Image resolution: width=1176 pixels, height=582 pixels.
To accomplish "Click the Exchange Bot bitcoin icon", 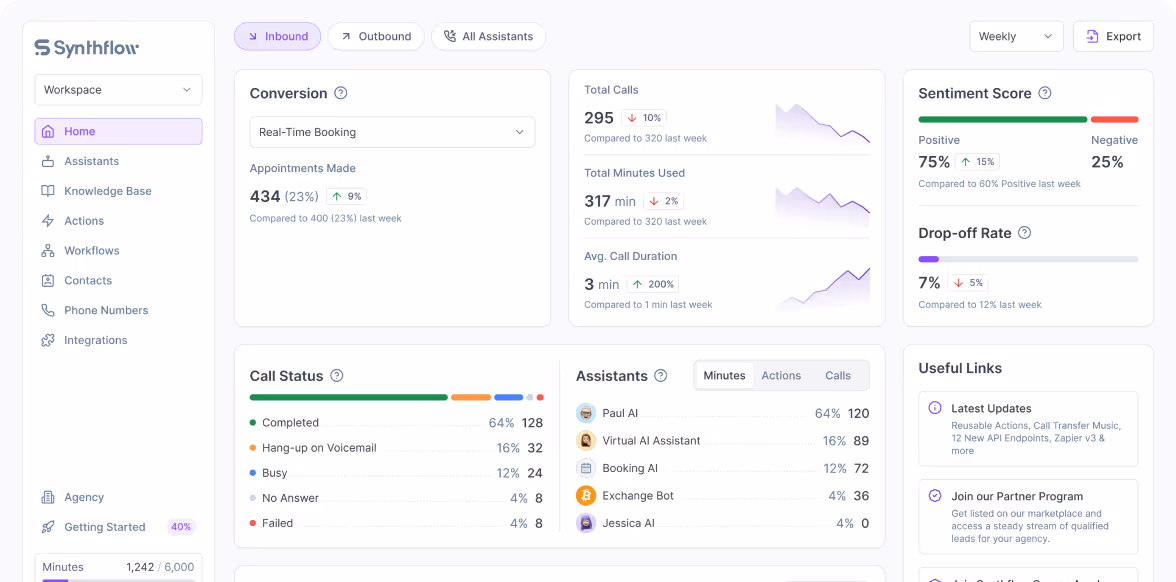I will click(586, 496).
